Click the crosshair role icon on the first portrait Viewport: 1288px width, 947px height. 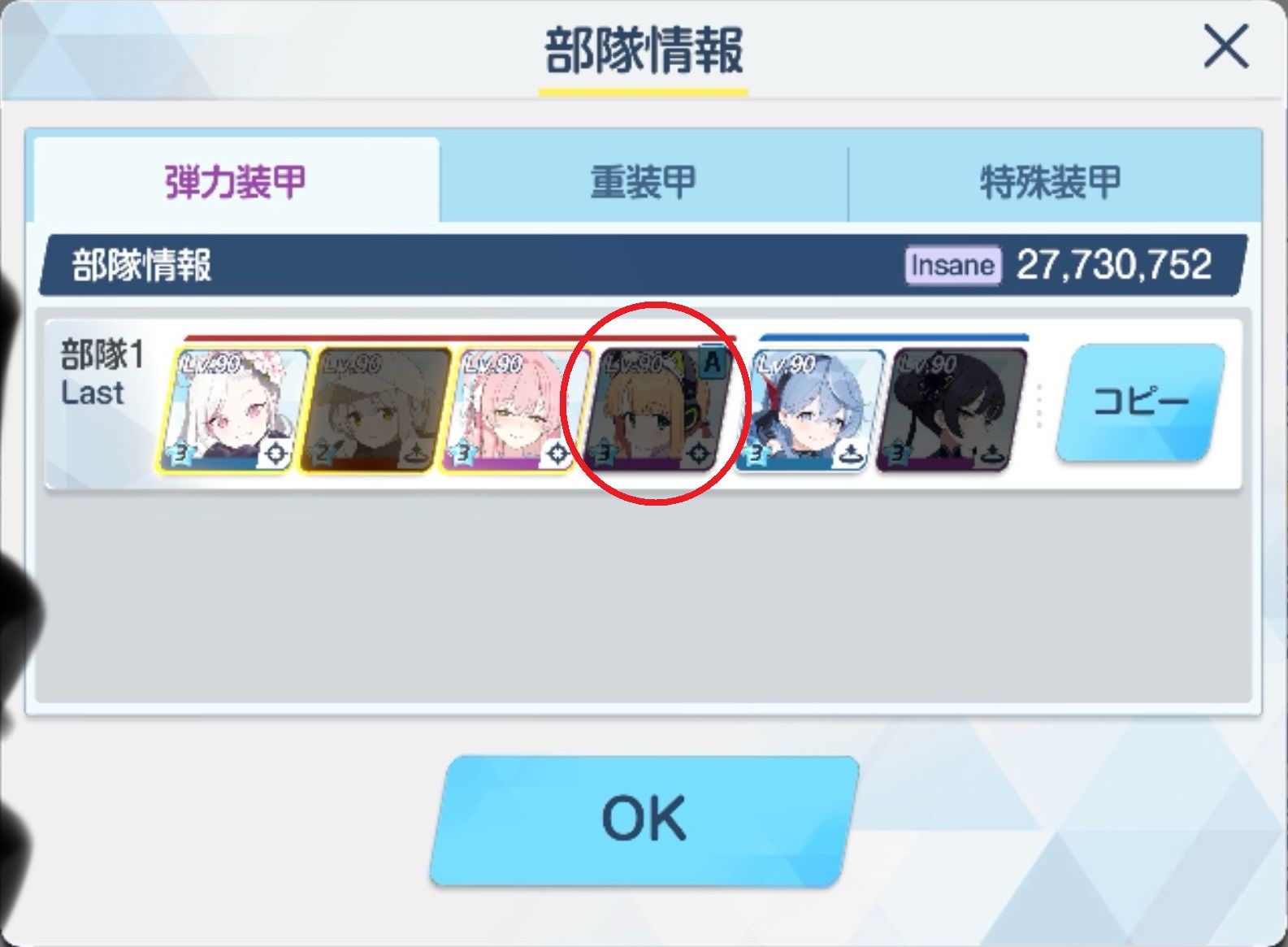click(x=275, y=454)
